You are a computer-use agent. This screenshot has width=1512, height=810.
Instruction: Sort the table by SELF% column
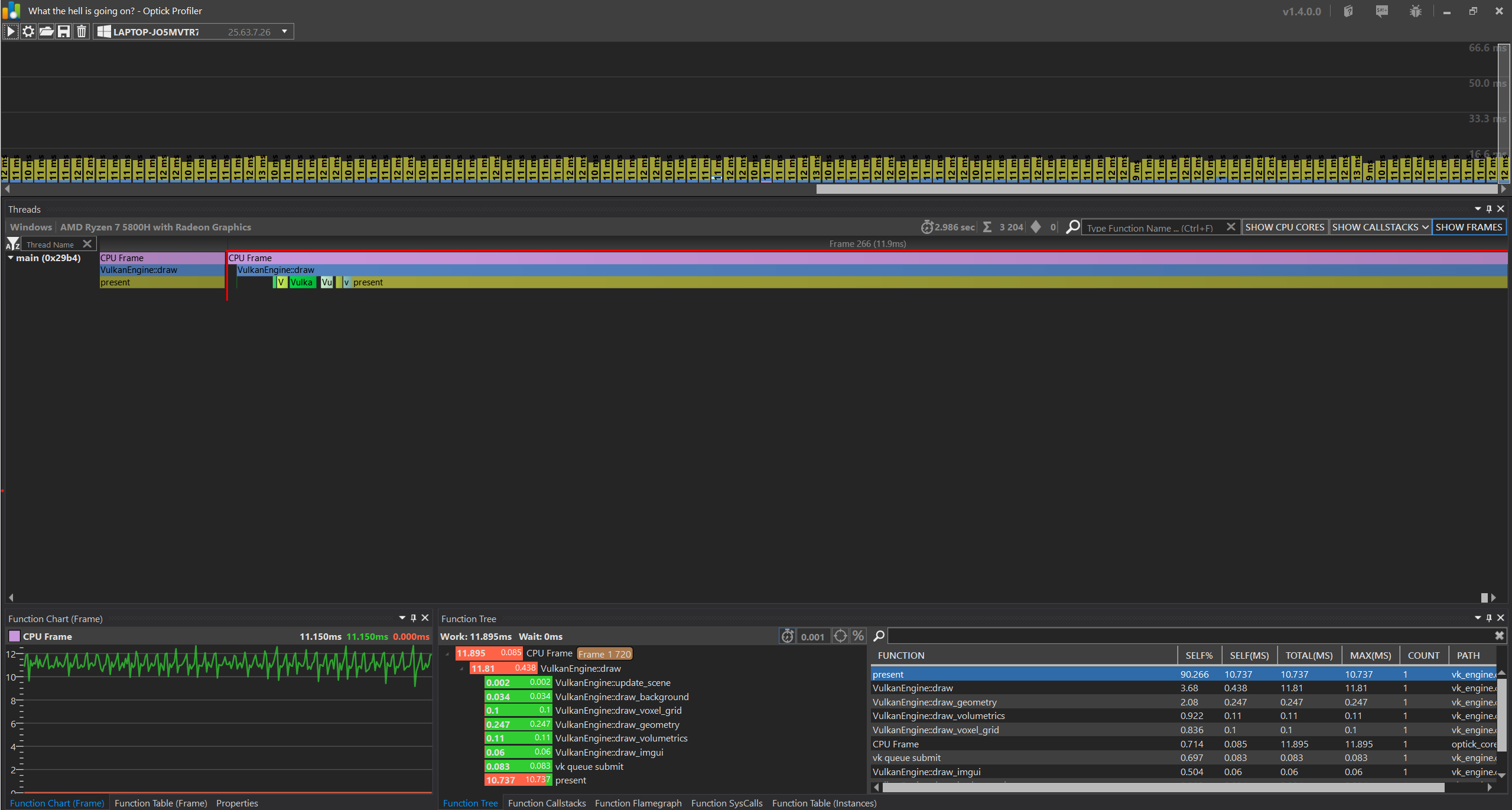tap(1199, 655)
